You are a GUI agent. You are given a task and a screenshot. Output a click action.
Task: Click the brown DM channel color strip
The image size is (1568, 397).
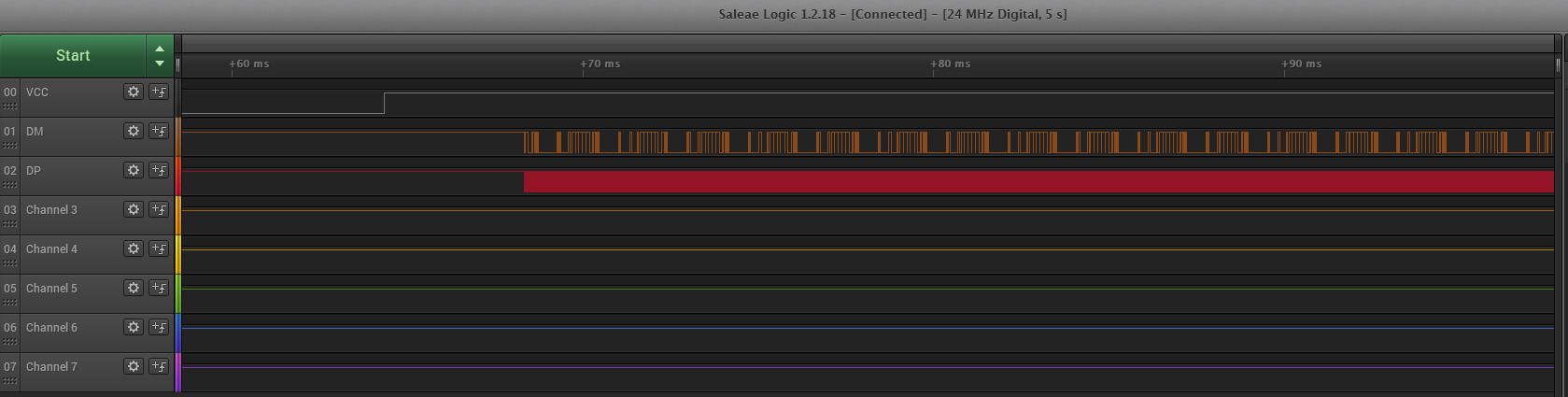[177, 136]
